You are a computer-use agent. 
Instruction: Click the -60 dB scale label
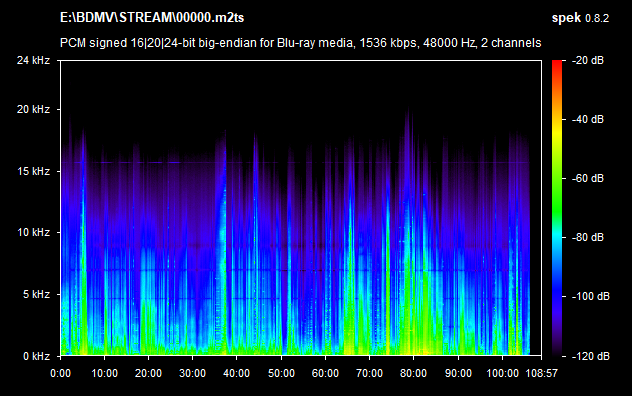pyautogui.click(x=588, y=178)
